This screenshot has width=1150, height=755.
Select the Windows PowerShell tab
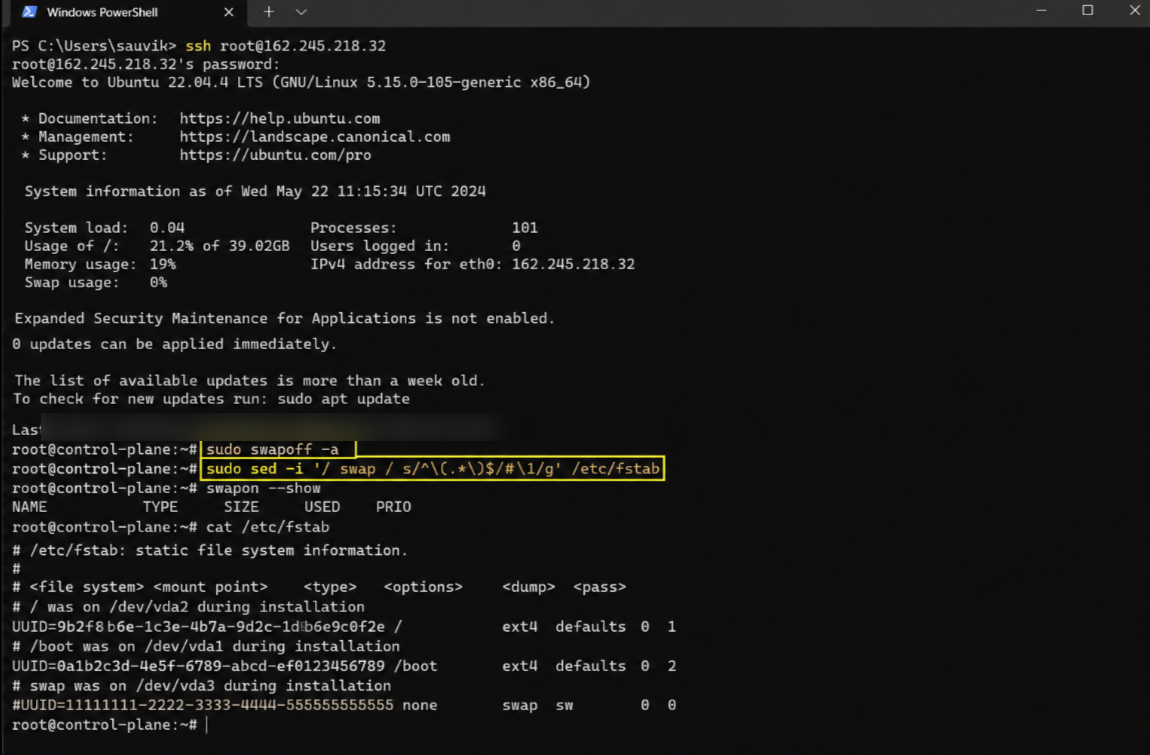tap(126, 12)
